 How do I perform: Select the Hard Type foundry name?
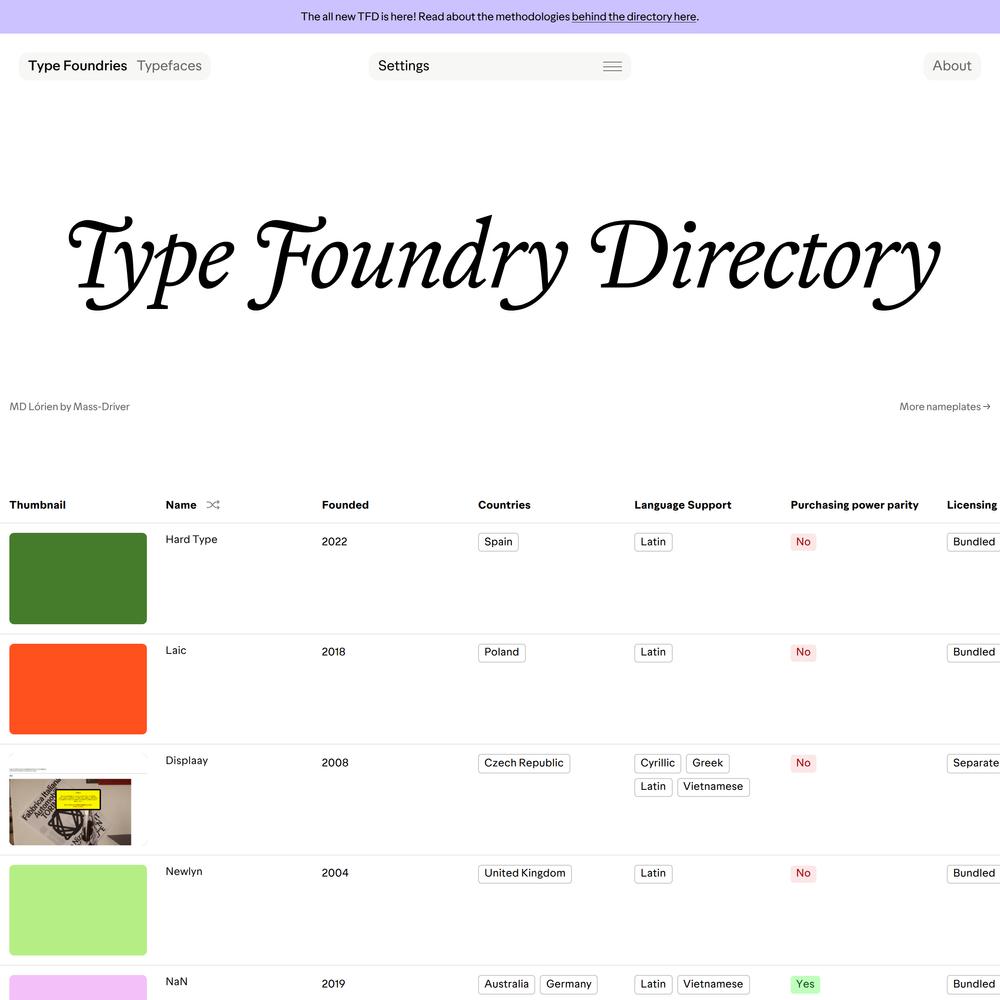pos(191,539)
